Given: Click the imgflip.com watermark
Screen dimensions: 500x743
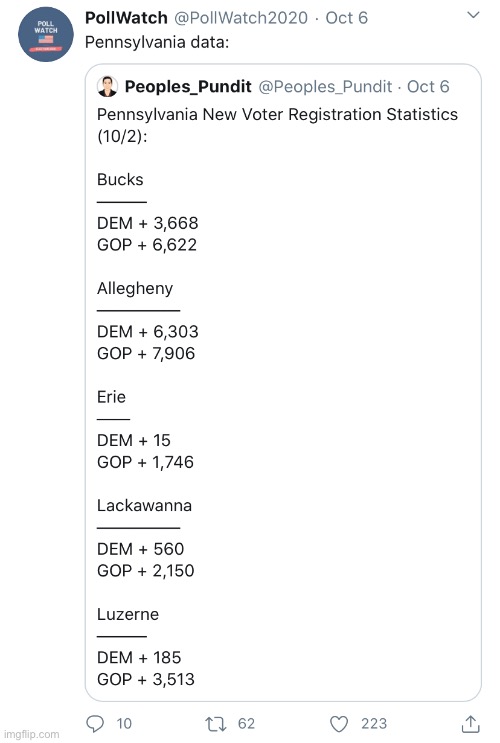Looking at the screenshot, I should 32,734.
